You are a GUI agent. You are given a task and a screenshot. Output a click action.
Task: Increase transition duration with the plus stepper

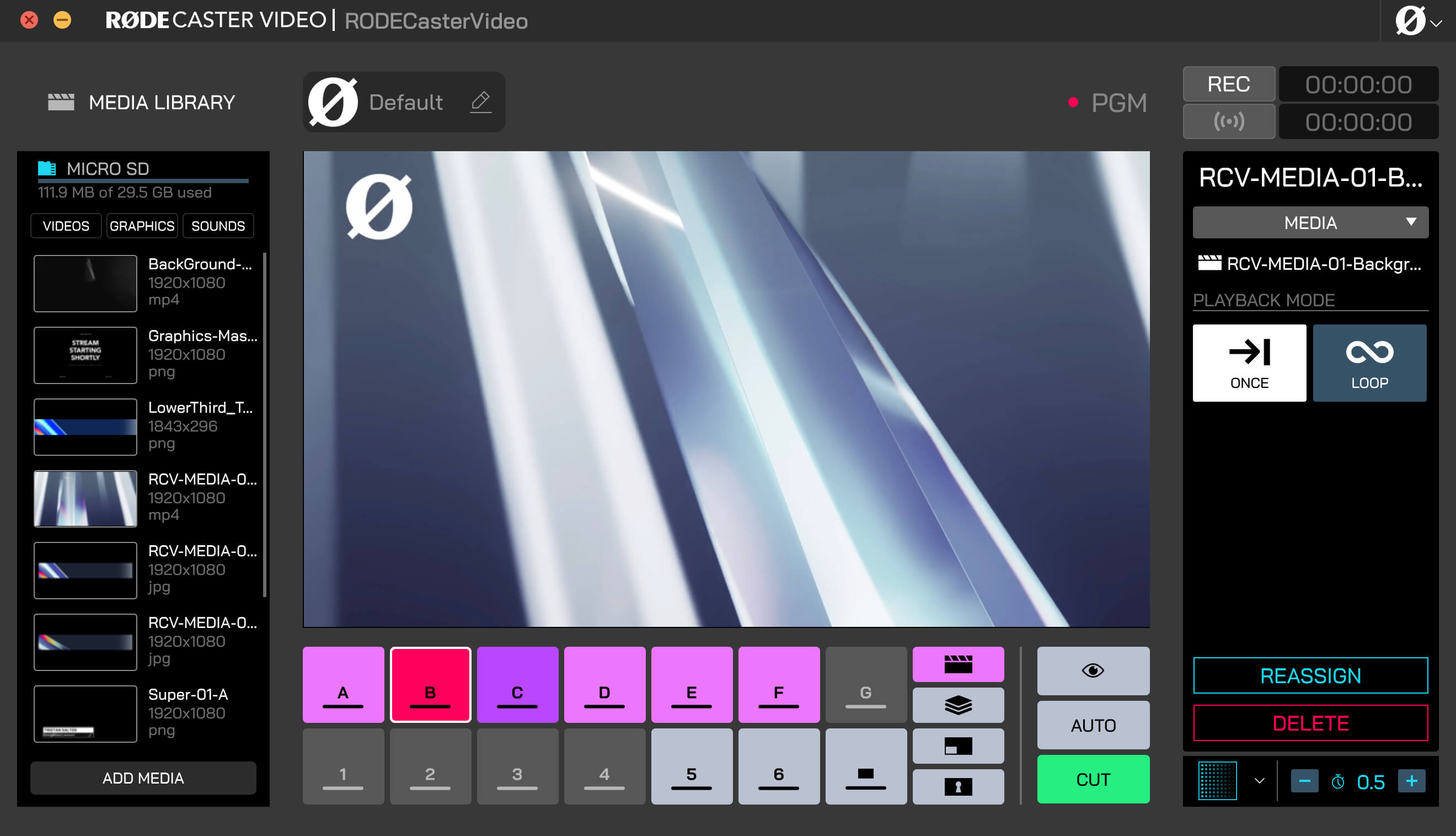tap(1412, 780)
